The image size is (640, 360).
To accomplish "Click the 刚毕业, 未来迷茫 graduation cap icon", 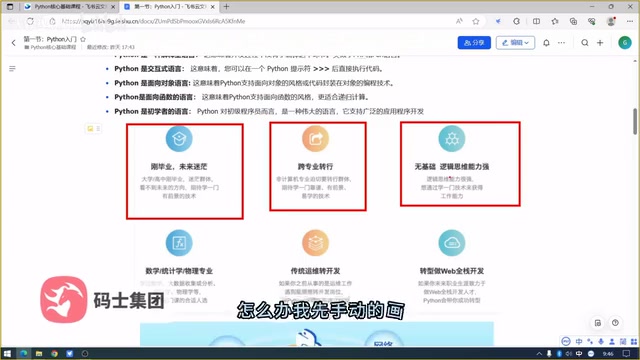I will (179, 138).
